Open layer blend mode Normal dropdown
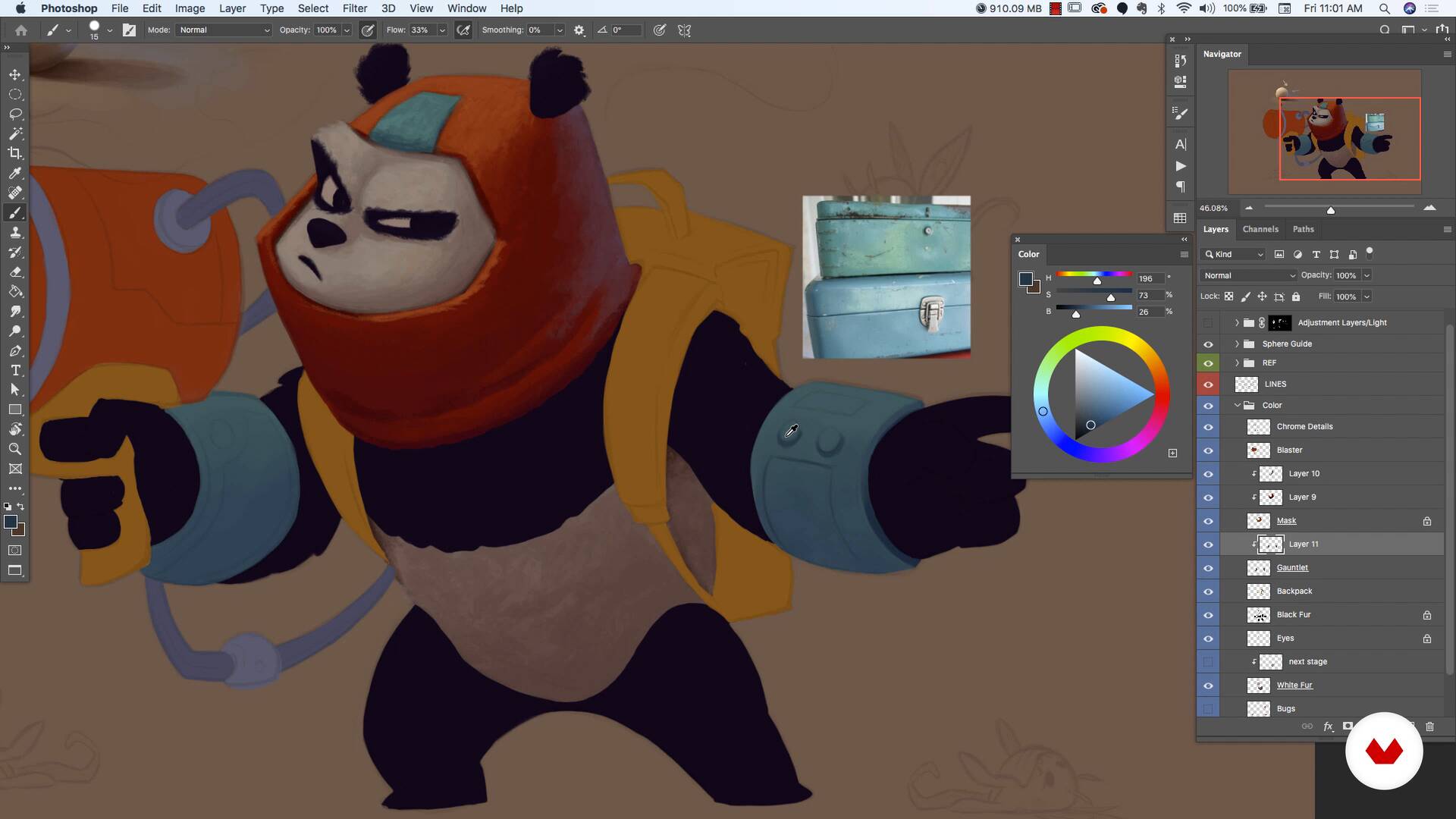This screenshot has height=819, width=1456. point(1249,275)
